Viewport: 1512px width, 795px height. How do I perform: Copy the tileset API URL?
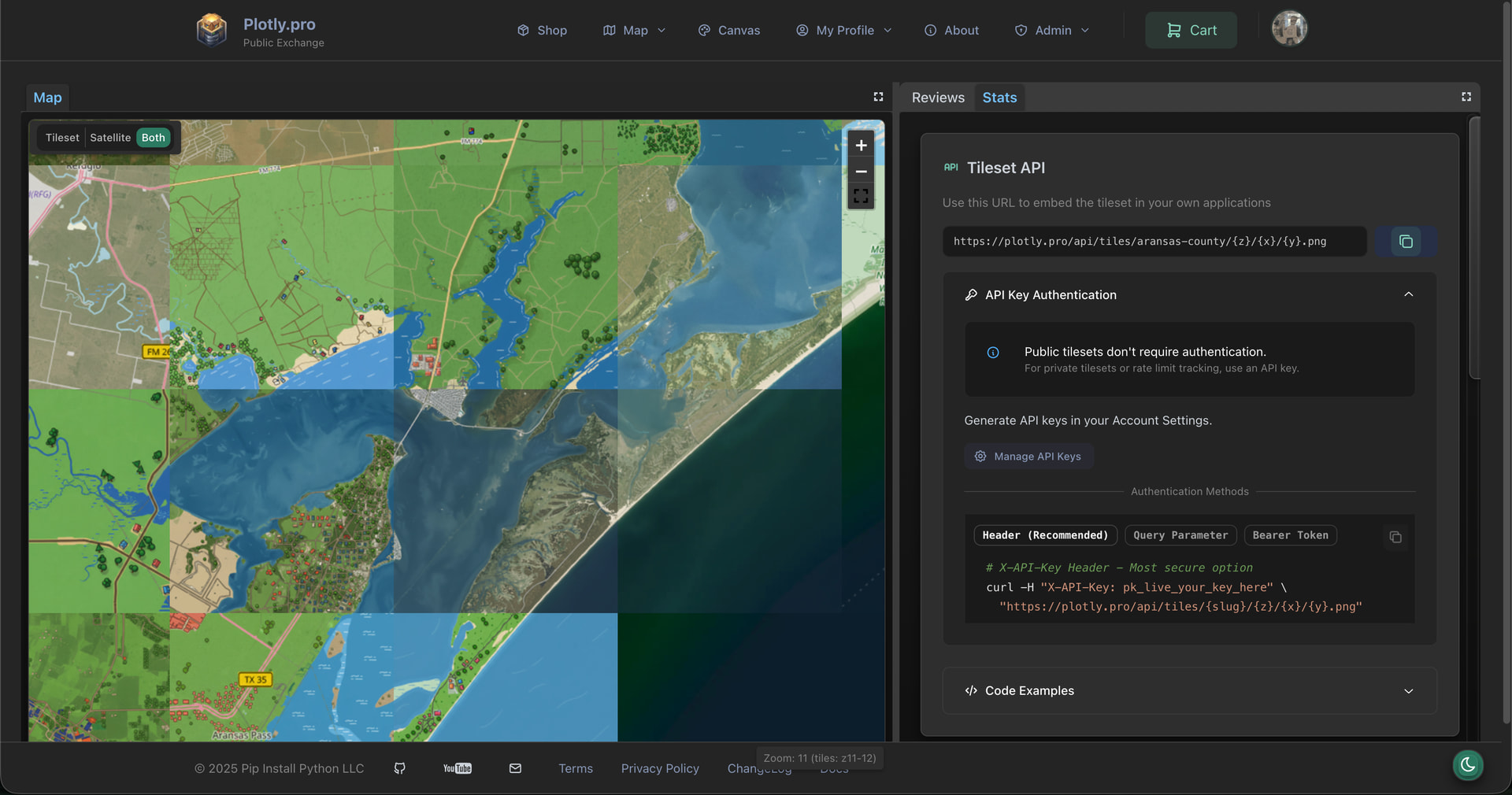tap(1406, 242)
